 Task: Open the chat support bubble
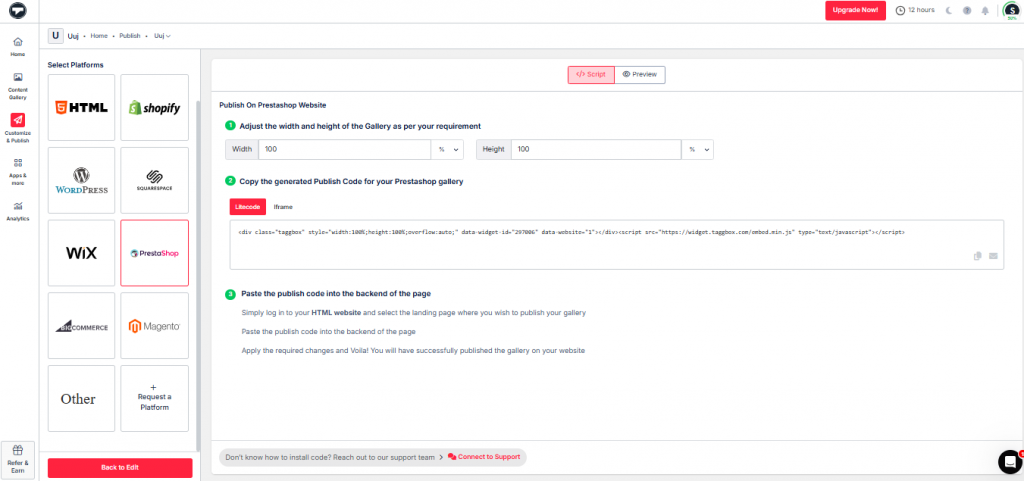[1010, 461]
